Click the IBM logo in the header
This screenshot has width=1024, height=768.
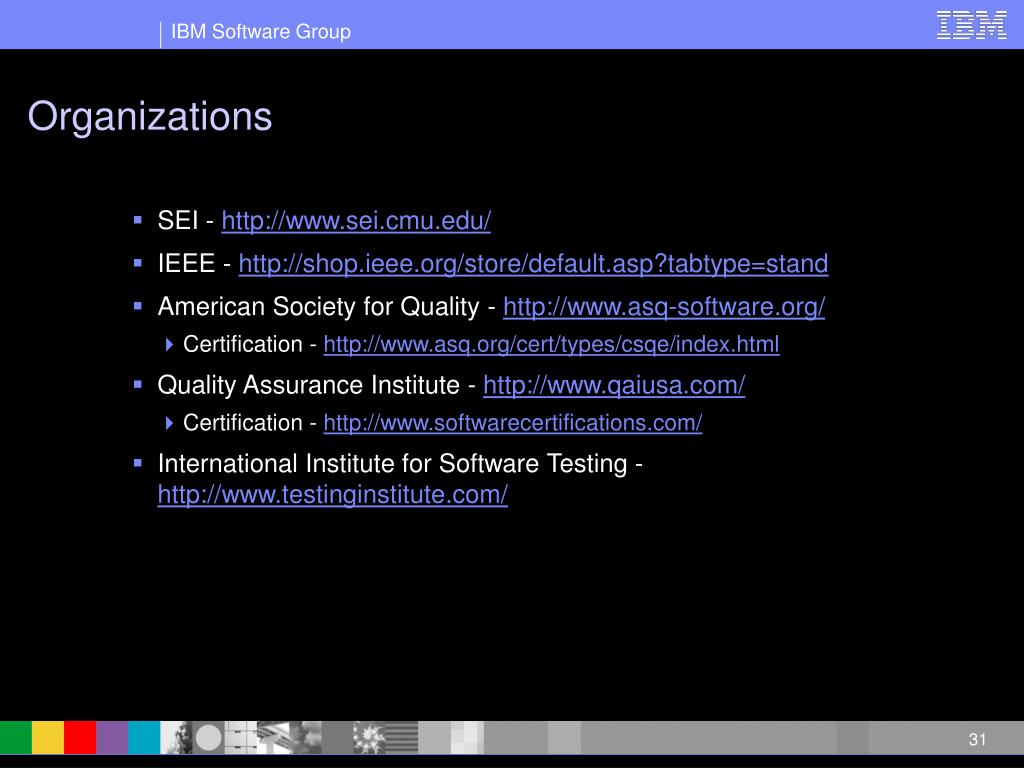pyautogui.click(x=971, y=25)
